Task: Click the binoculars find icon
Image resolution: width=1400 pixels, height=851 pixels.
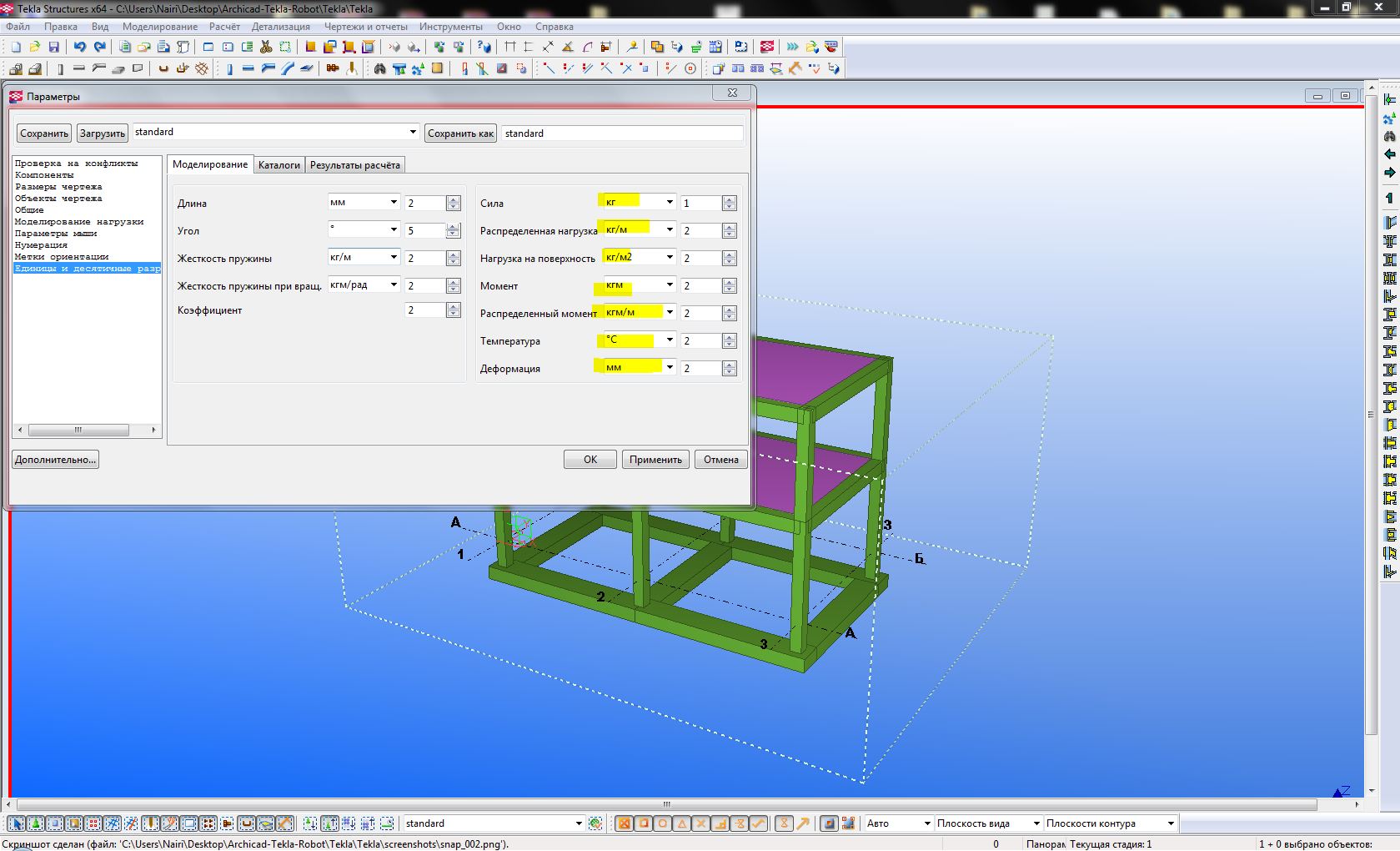Action: 379,68
